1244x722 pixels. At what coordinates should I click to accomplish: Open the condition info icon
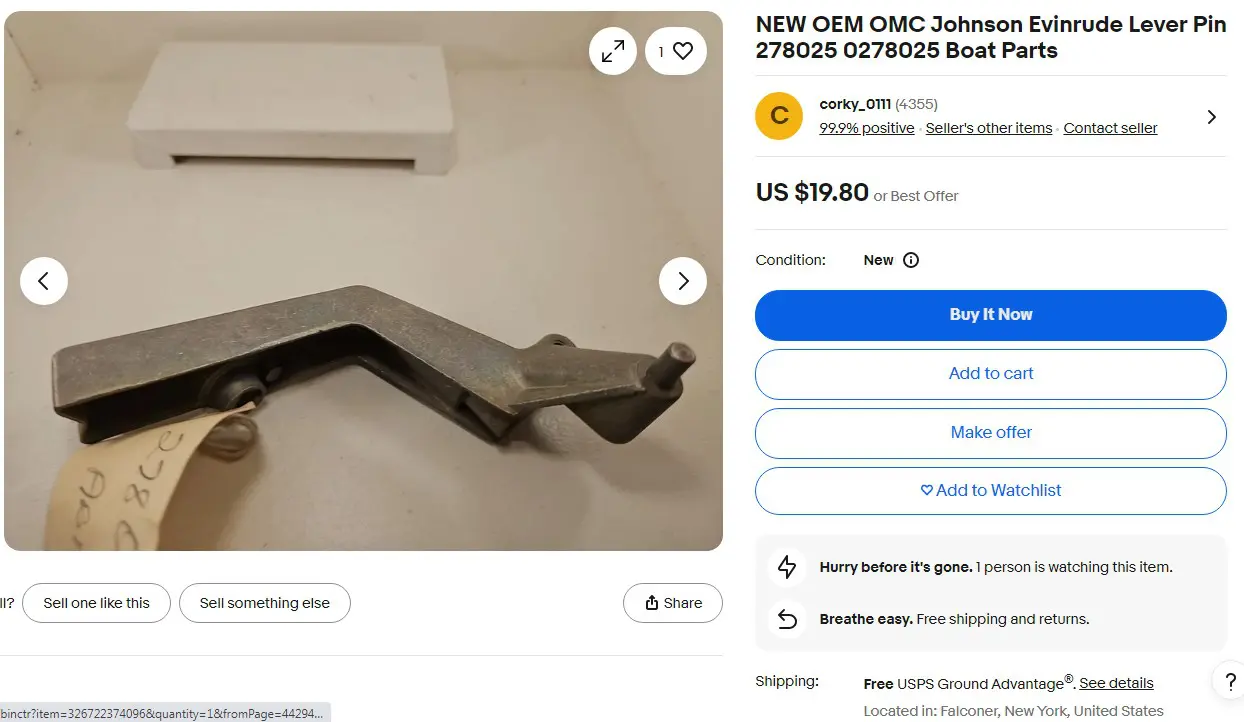coord(911,260)
